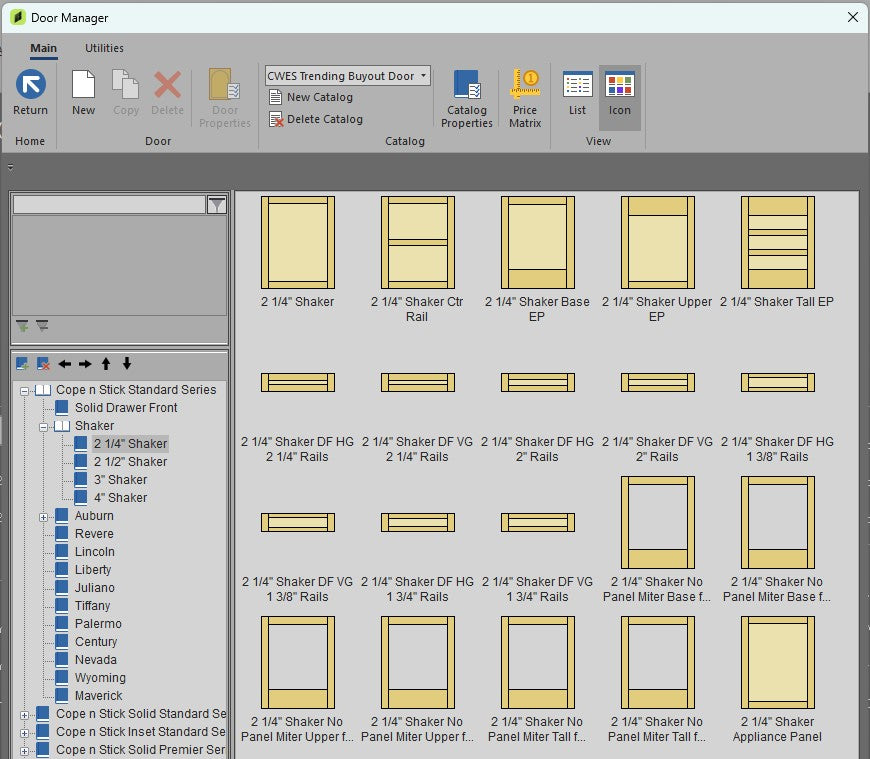Screen dimensions: 870x759
Task: Select the Main ribbon tab
Action: tap(43, 48)
